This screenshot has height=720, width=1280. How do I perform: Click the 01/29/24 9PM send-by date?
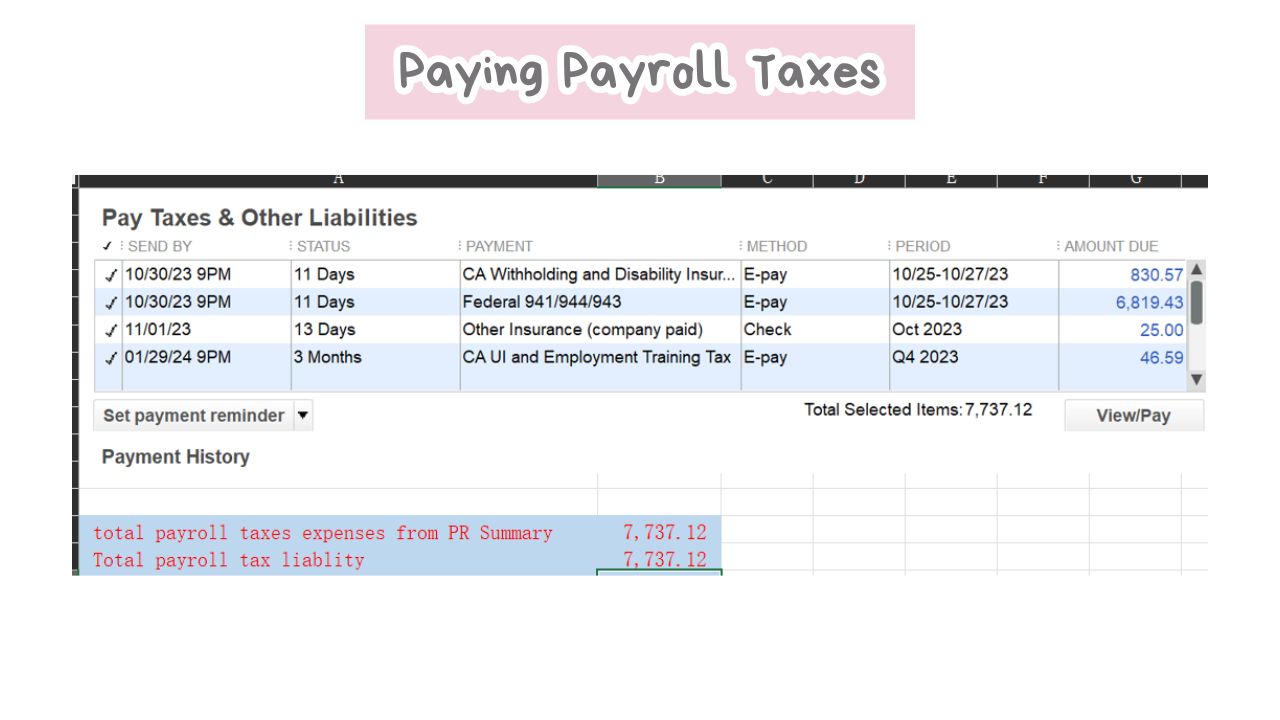(178, 357)
